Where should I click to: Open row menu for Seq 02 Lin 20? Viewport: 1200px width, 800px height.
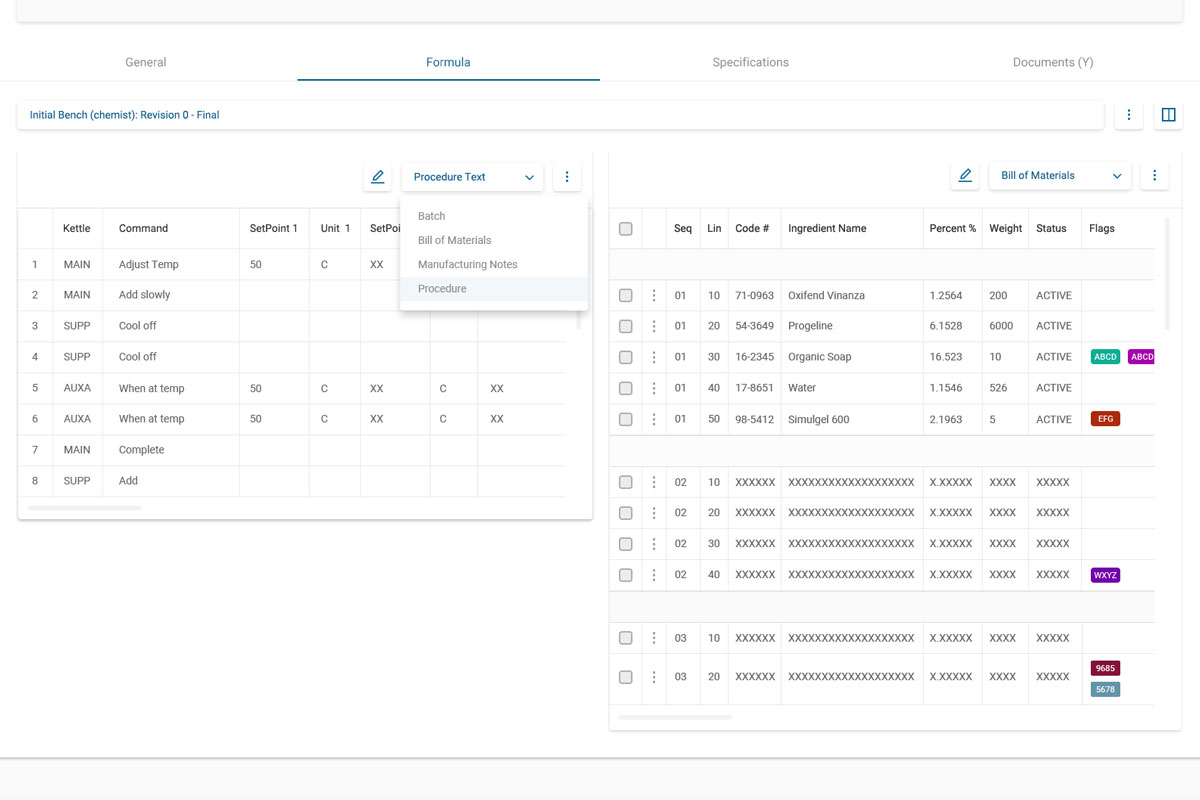pos(654,513)
